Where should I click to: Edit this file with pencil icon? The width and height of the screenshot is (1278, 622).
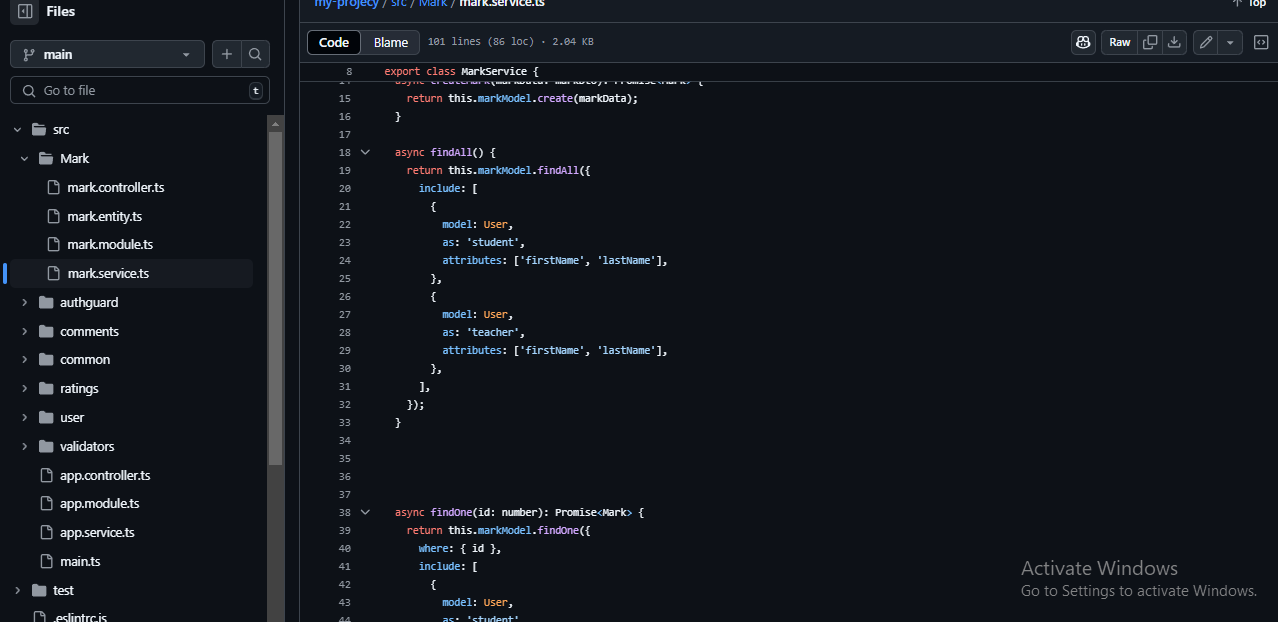(x=1206, y=42)
